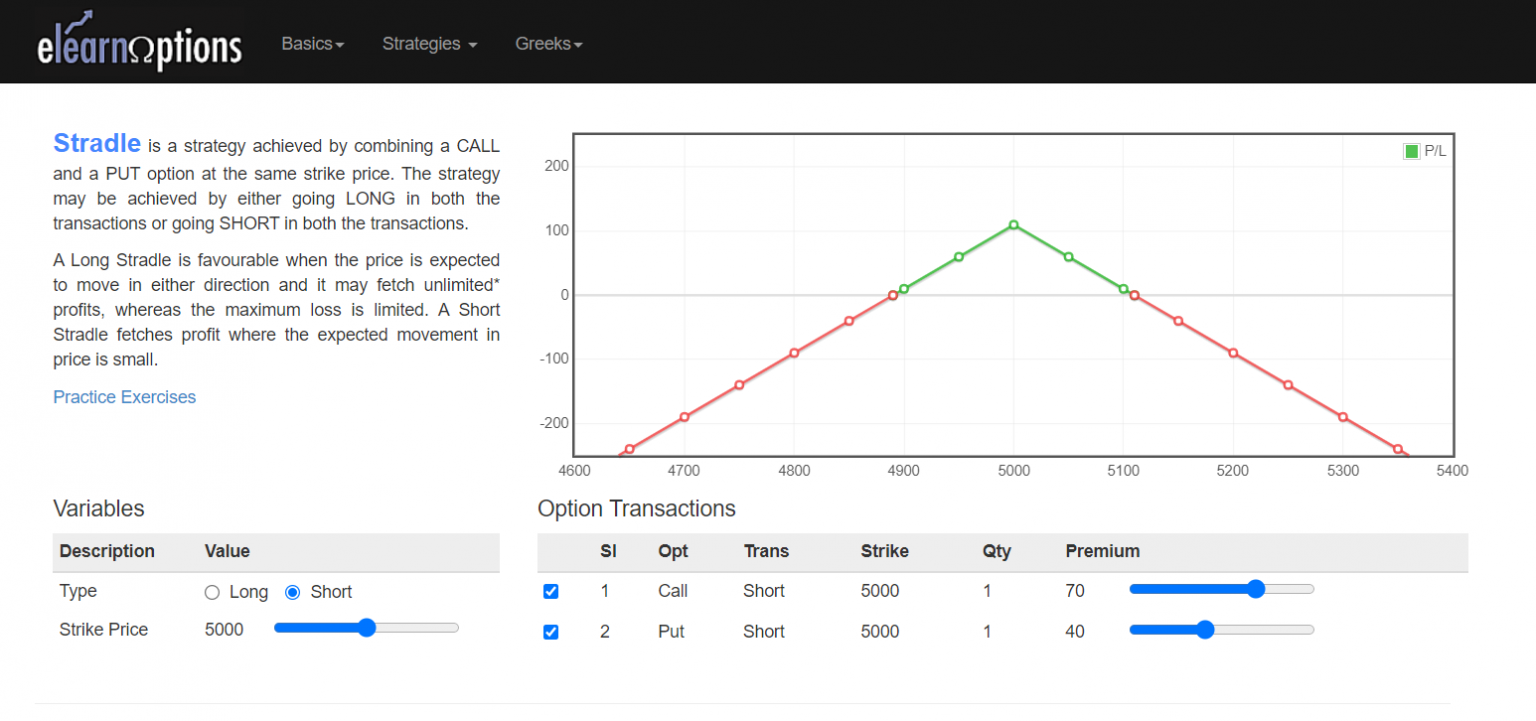The image size is (1536, 721).
Task: Click the green P/L legend swatch
Action: [x=1411, y=151]
